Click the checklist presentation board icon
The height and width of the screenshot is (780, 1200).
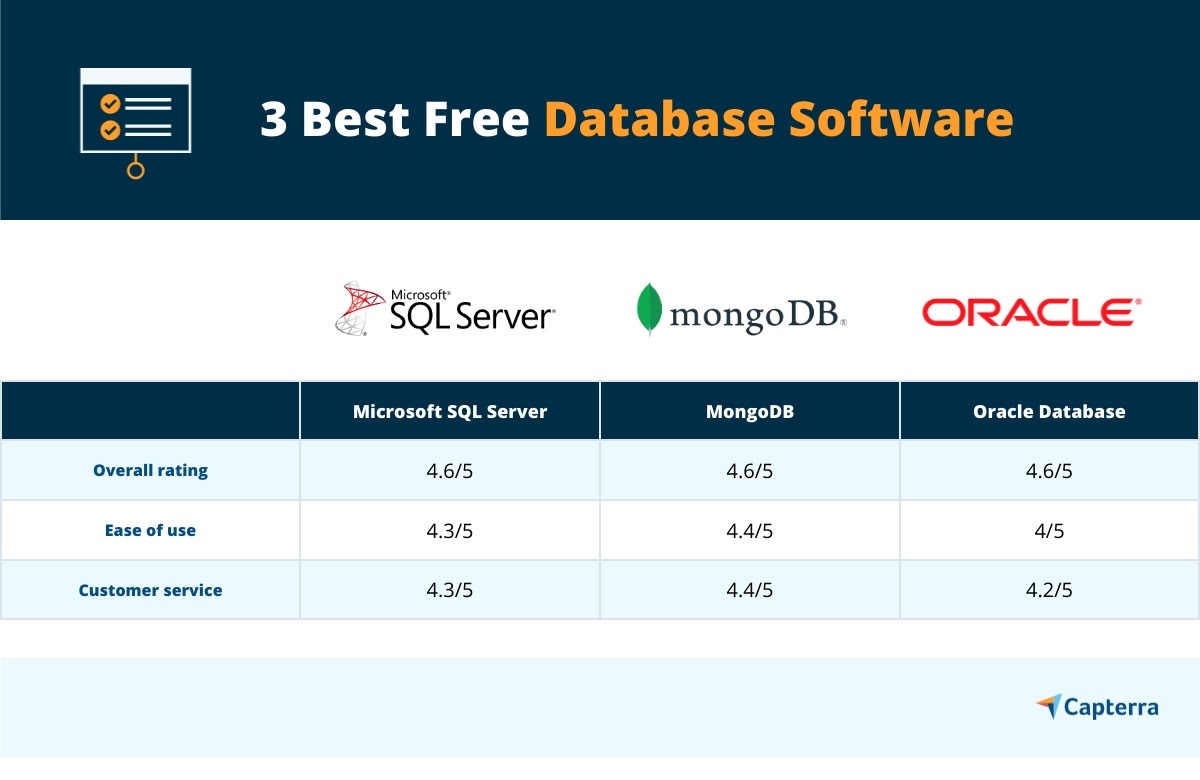[135, 112]
